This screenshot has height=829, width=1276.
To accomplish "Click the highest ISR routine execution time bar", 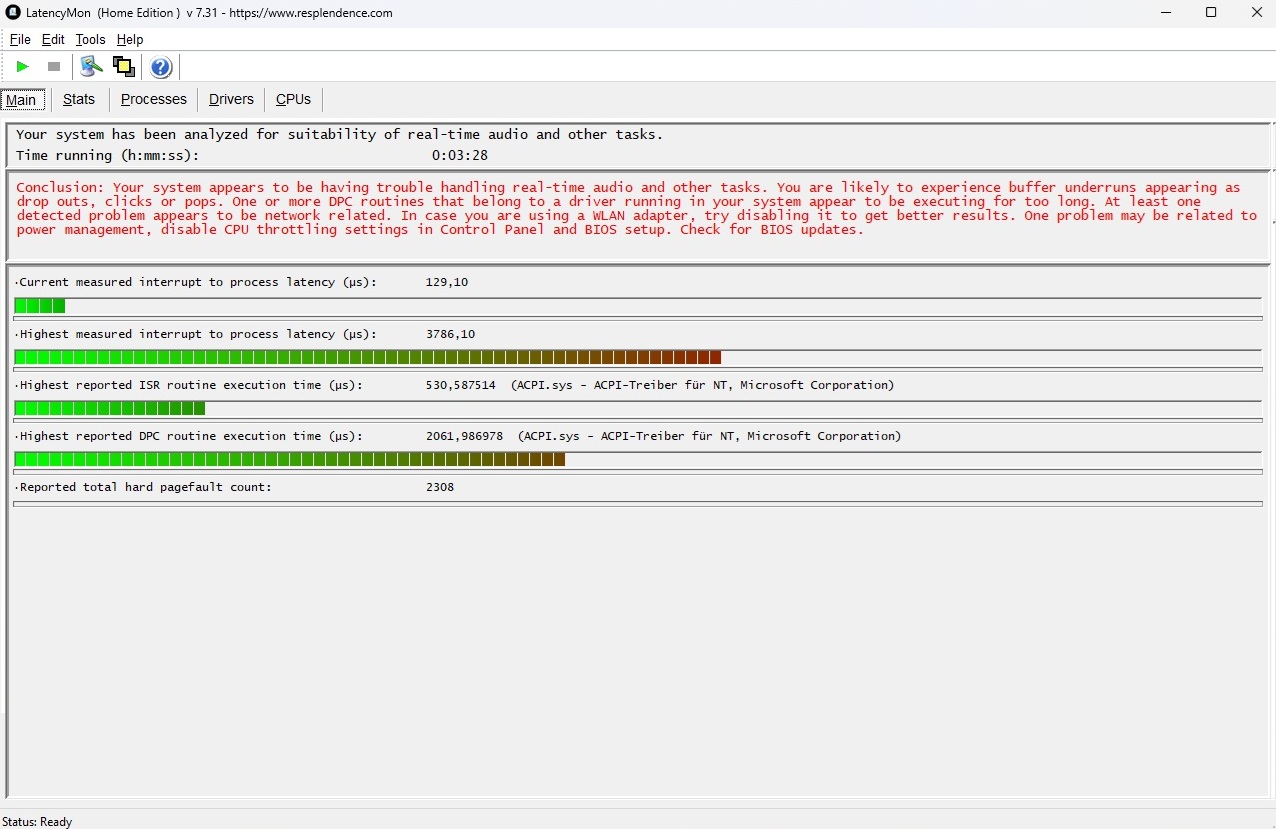I will tap(110, 408).
